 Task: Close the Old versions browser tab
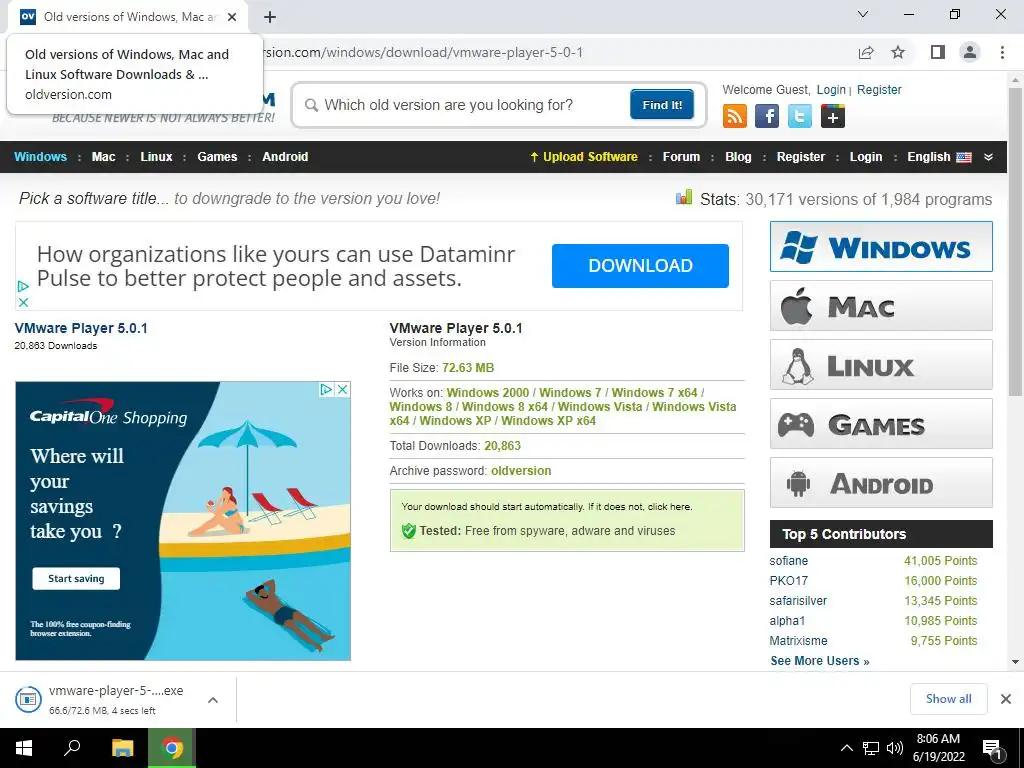pos(232,17)
